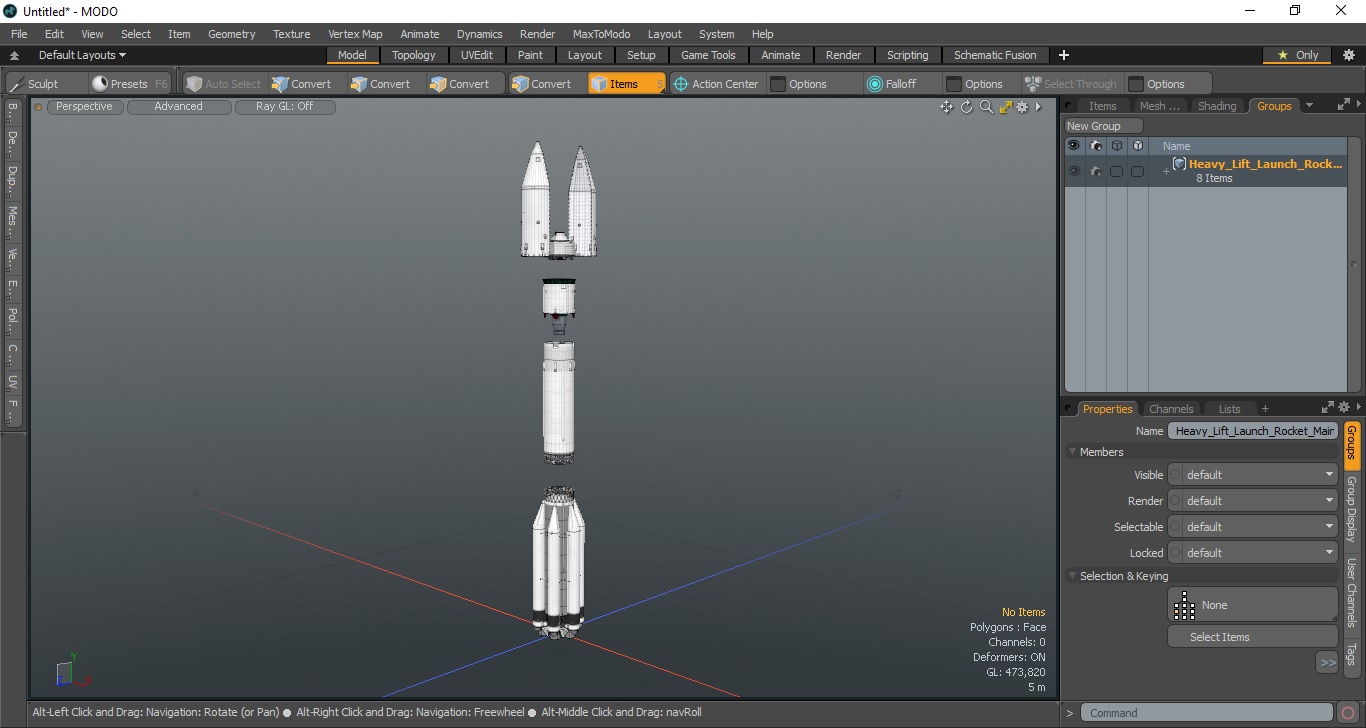This screenshot has width=1366, height=728.
Task: Click the Command input field
Action: click(1208, 713)
